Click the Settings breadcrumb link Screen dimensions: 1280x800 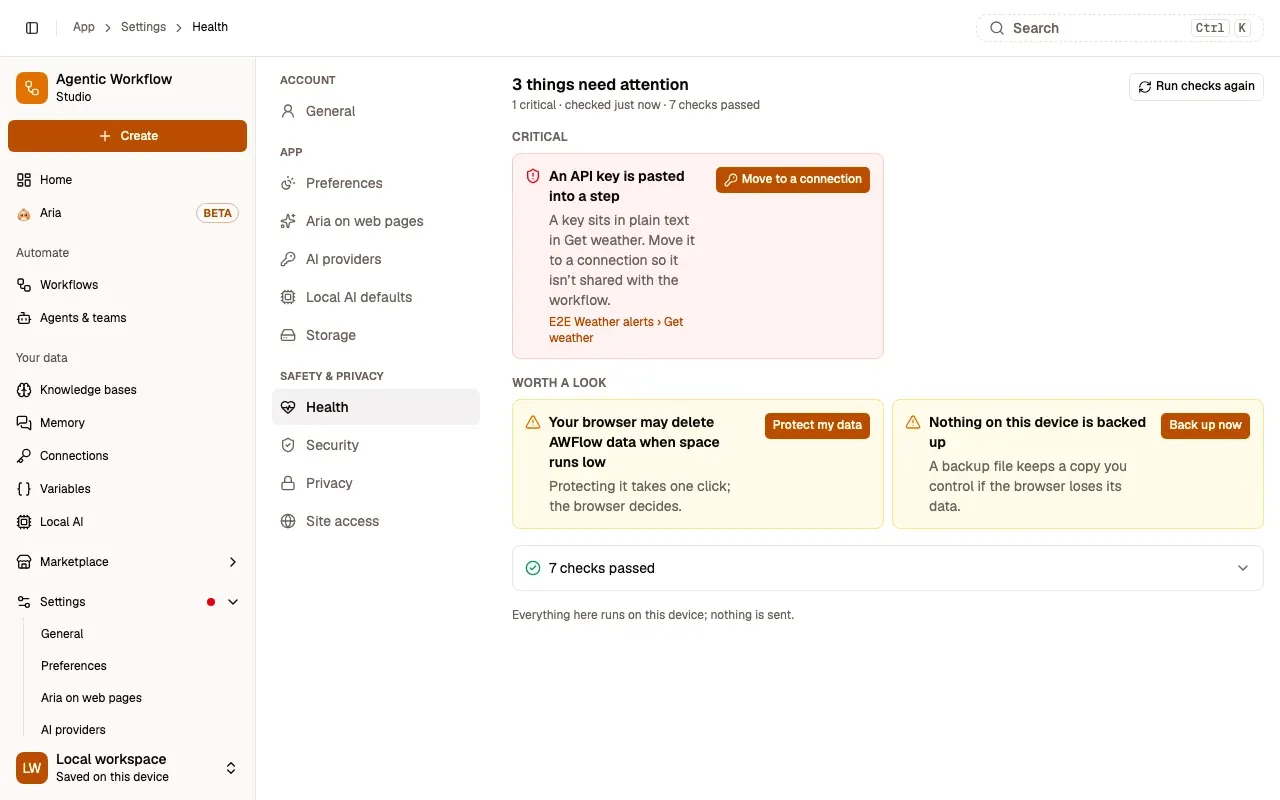tap(143, 27)
